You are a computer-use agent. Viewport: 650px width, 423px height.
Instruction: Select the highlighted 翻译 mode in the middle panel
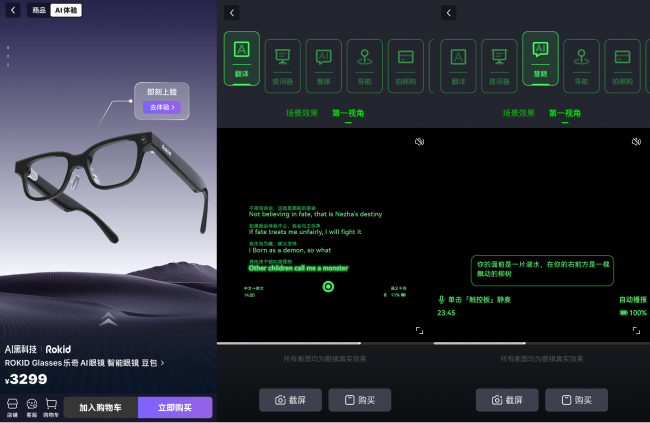[x=242, y=58]
